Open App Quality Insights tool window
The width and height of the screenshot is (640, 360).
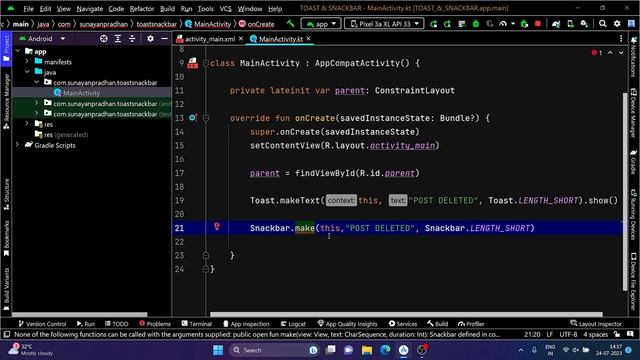[x=347, y=324]
